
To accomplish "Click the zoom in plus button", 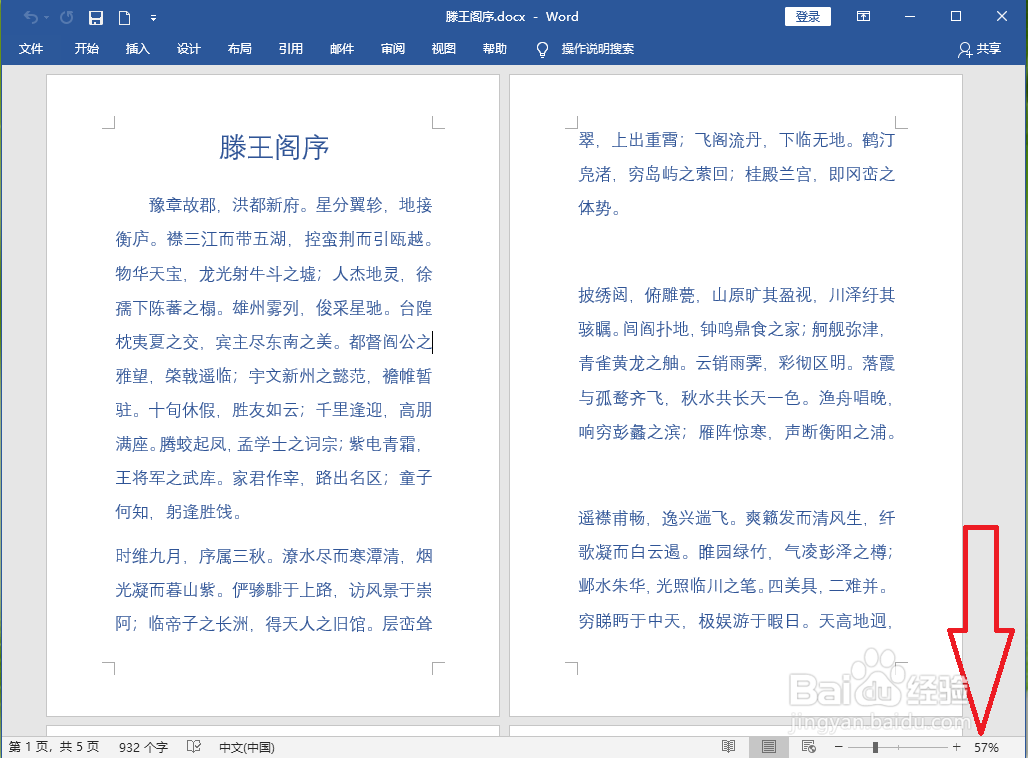I will 957,747.
